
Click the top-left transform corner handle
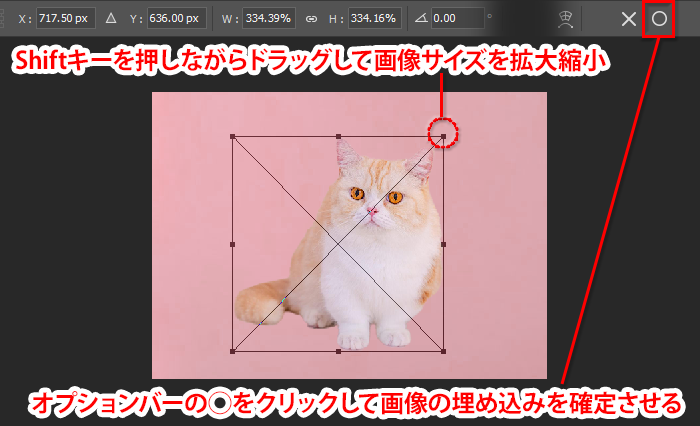pyautogui.click(x=233, y=136)
